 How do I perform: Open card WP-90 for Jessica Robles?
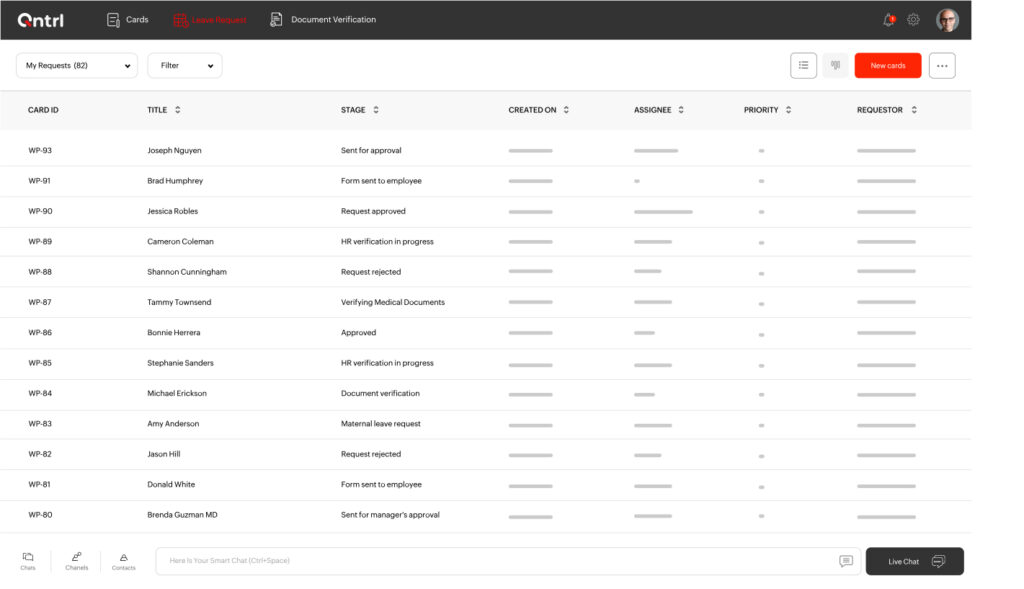172,211
